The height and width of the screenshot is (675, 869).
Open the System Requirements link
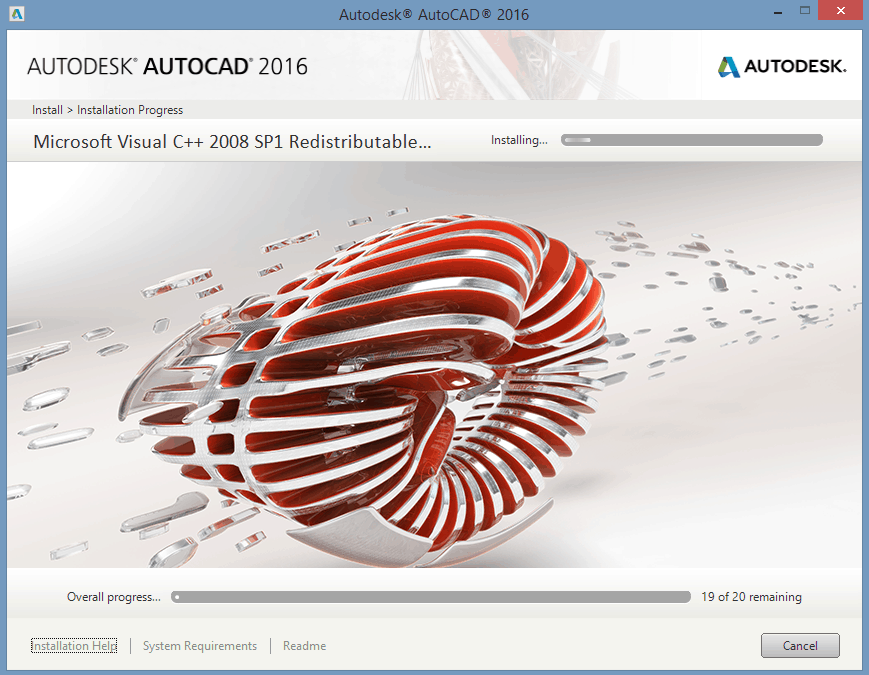coord(200,646)
